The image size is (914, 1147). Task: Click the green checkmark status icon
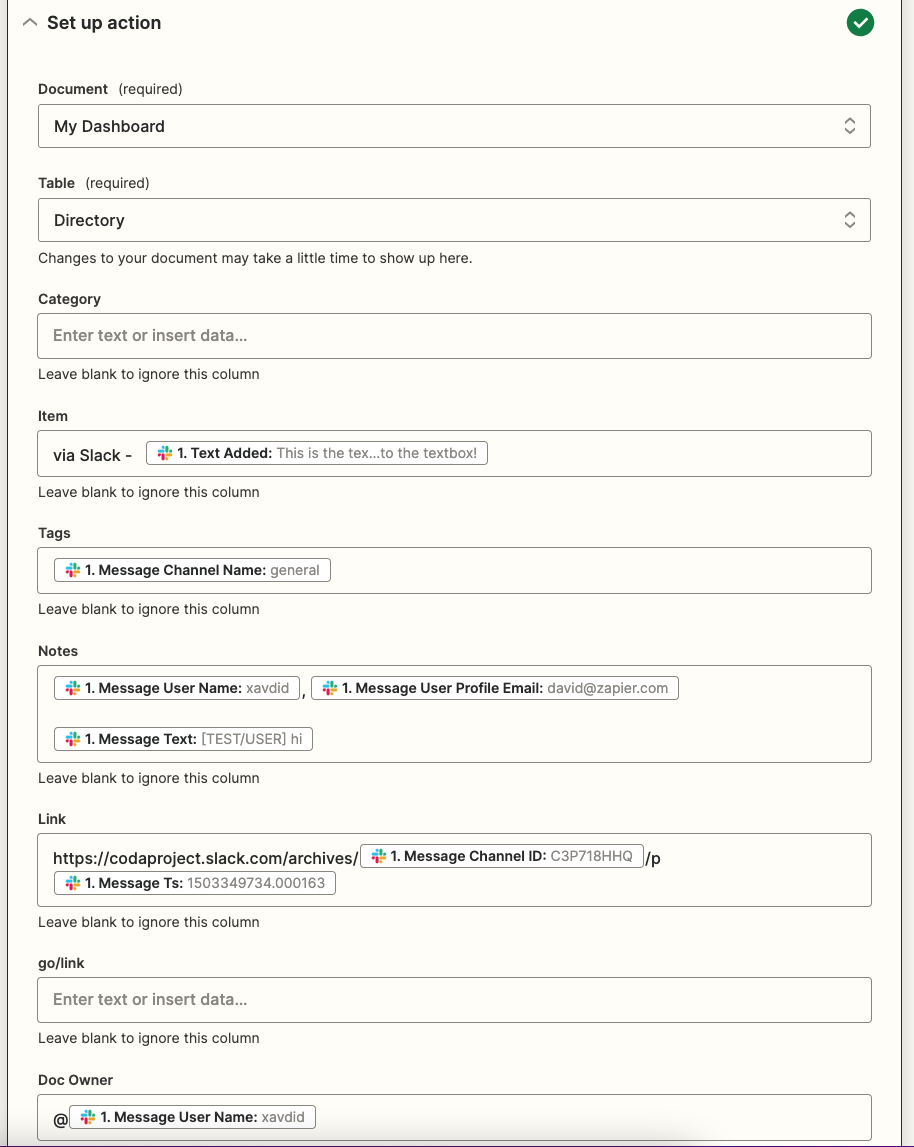point(860,22)
